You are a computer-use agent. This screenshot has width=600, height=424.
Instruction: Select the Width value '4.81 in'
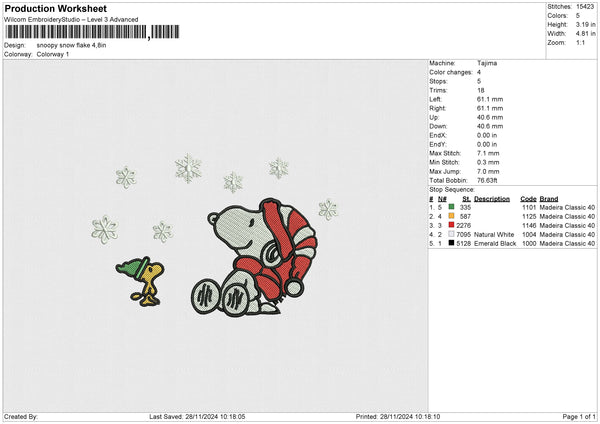(585, 34)
